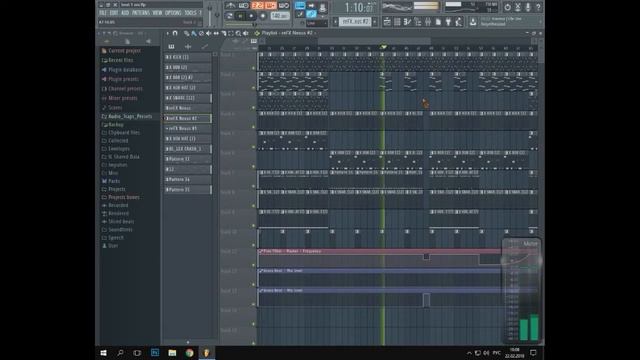Open the TOOLS menu
The height and width of the screenshot is (360, 640).
point(190,13)
